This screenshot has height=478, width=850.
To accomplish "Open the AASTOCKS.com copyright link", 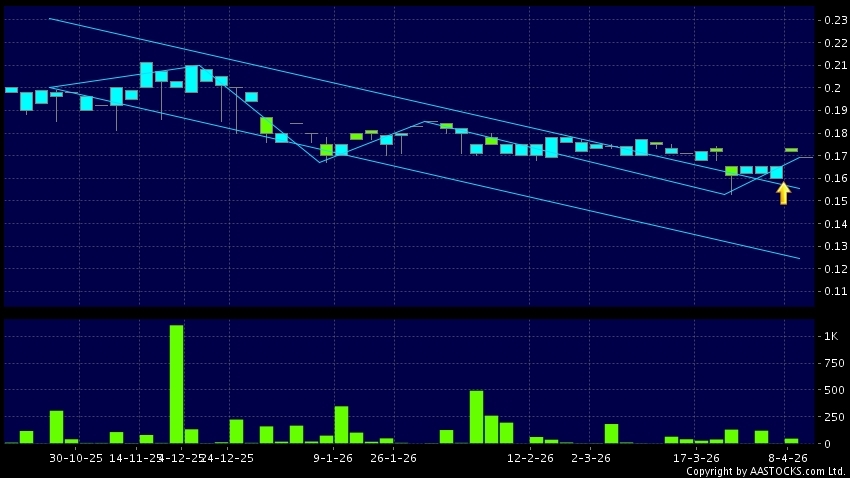I will point(764,471).
